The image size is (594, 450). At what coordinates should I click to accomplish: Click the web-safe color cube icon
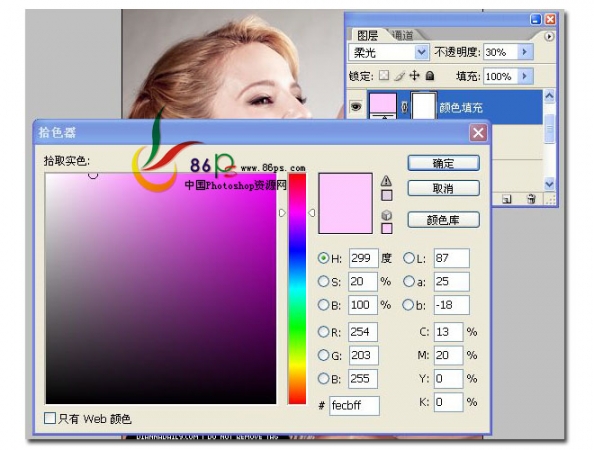pyautogui.click(x=386, y=215)
